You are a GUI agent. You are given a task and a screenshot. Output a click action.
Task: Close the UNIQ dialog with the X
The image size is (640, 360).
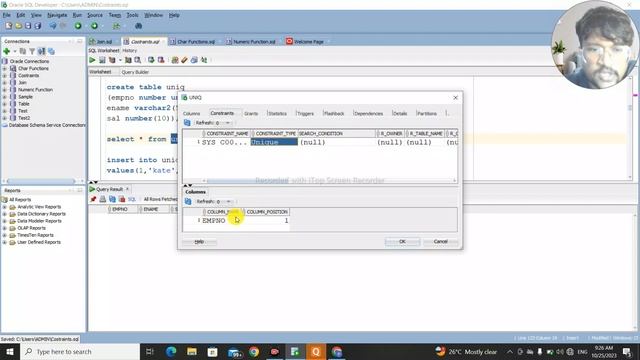point(456,98)
